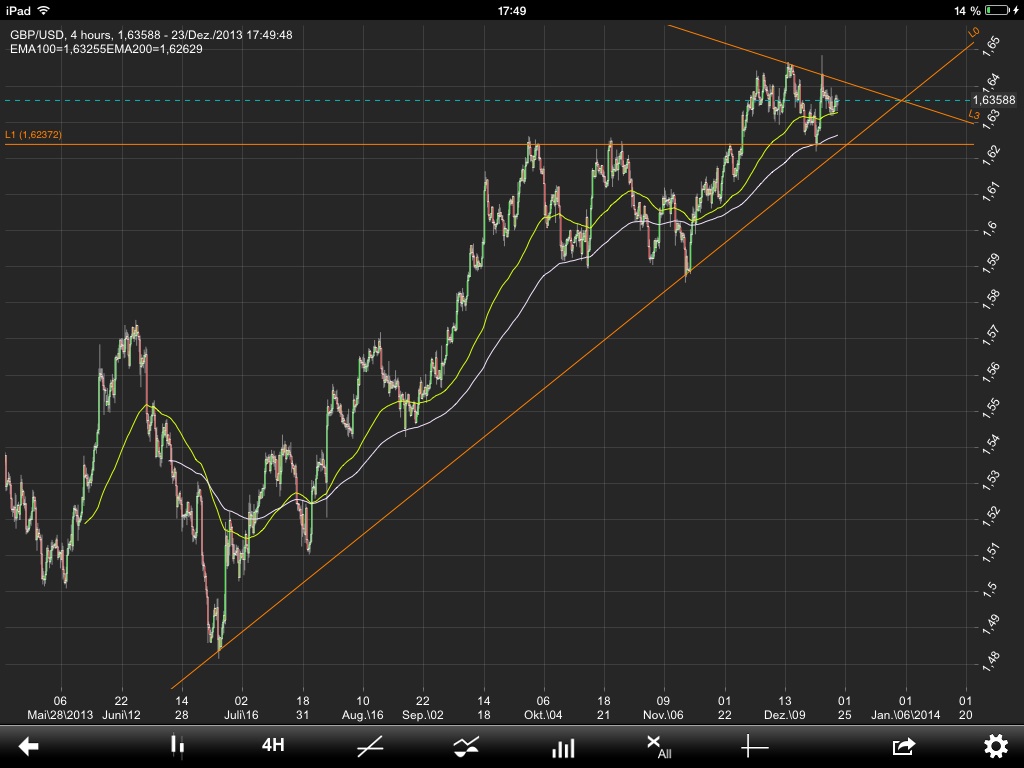Tap the back arrow icon

click(30, 747)
